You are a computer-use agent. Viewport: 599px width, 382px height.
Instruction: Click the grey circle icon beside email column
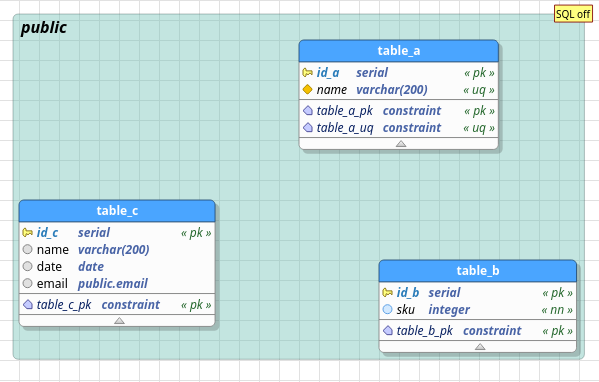[x=28, y=283]
